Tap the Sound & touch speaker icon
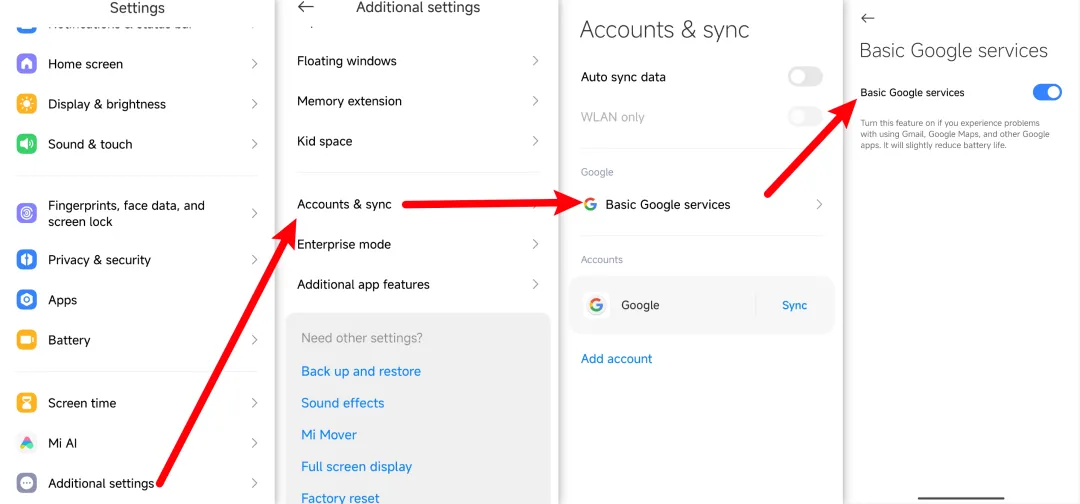The height and width of the screenshot is (504, 1080). pyautogui.click(x=27, y=144)
